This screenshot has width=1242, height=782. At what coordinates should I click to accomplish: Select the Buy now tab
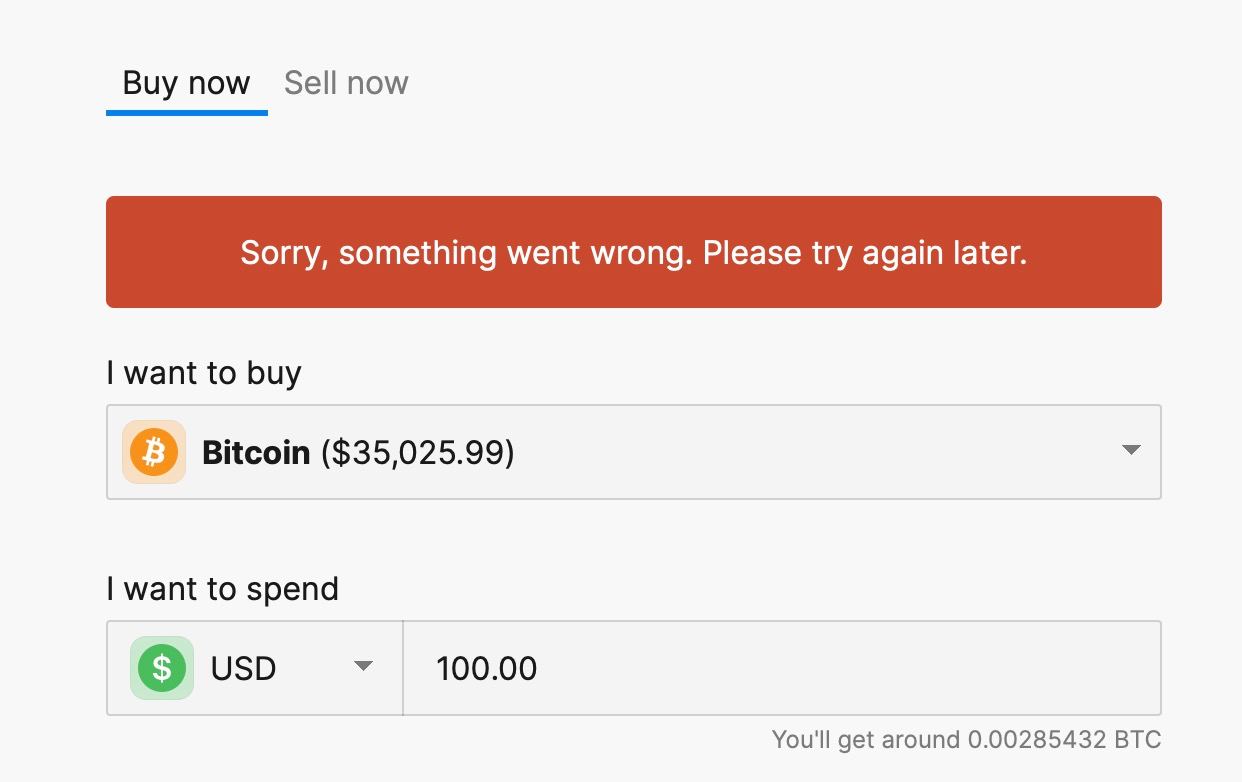187,82
